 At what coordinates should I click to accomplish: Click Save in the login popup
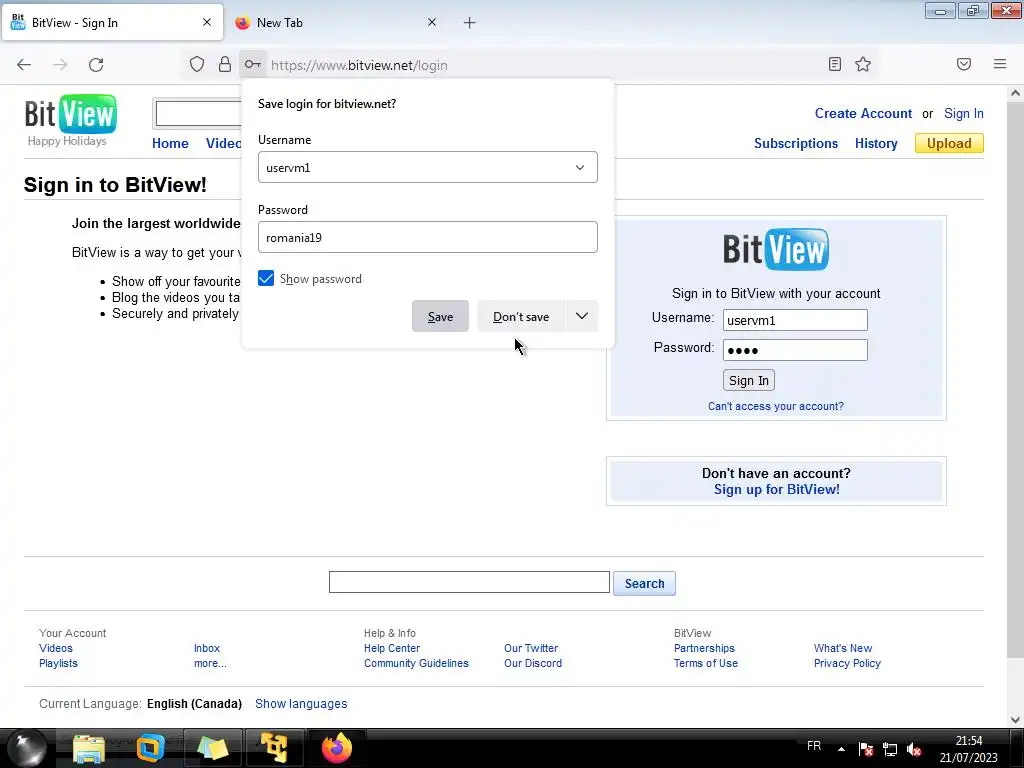point(440,316)
